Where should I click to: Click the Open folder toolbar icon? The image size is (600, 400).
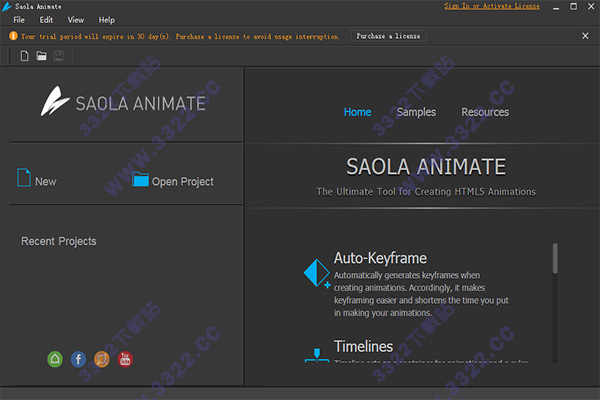41,56
